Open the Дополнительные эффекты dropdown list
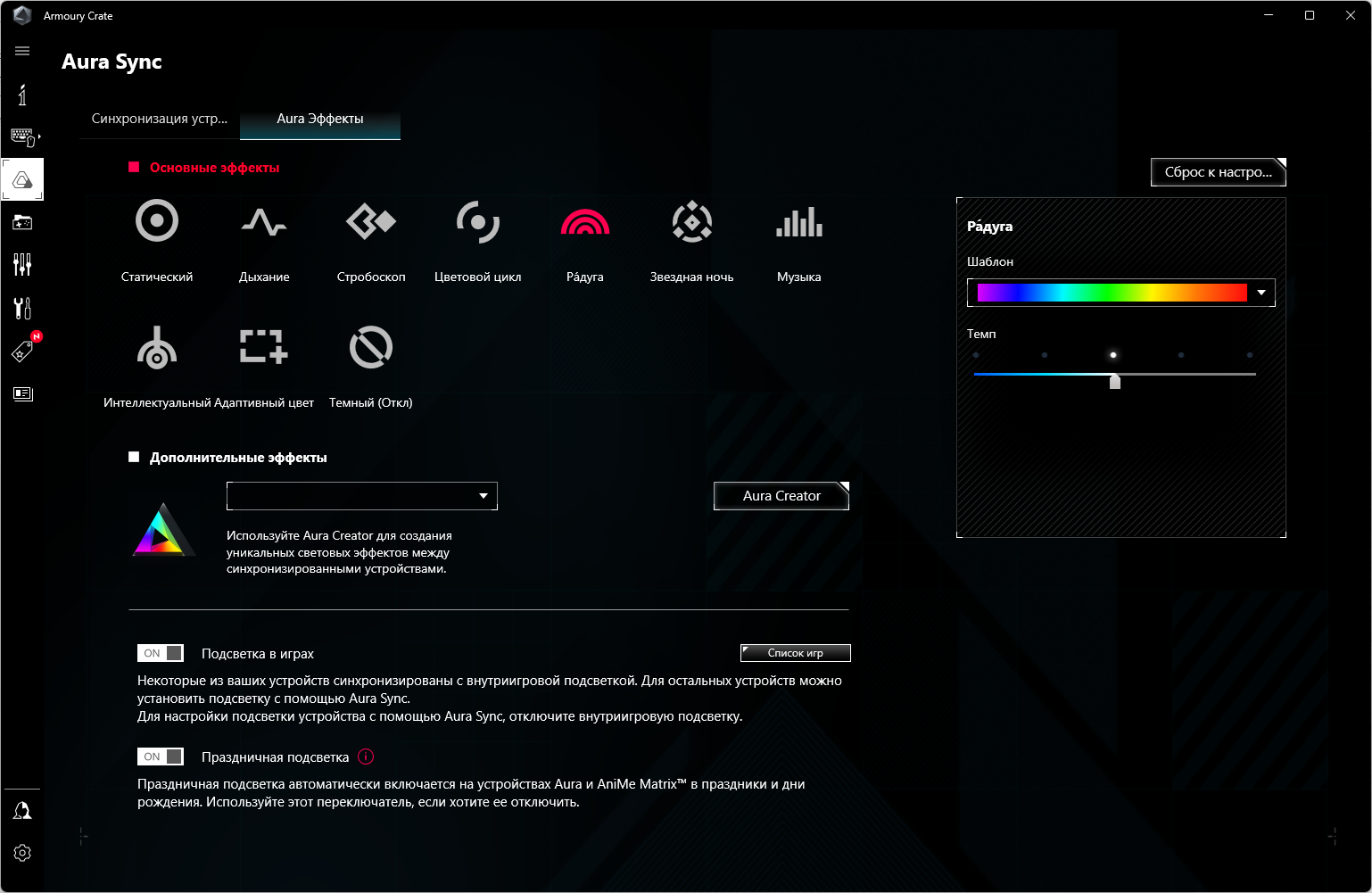 point(362,496)
